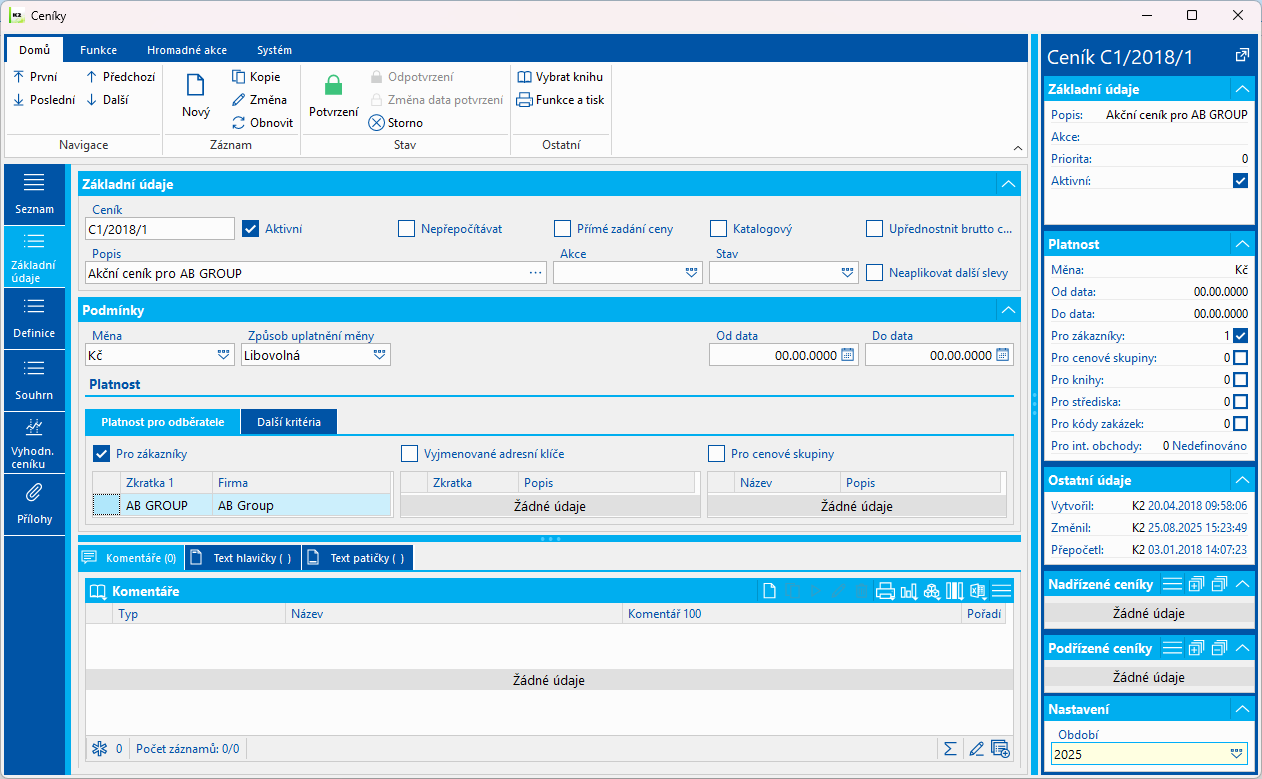
Task: Open Vyhodn. ceníku evaluation in sidebar
Action: pos(34,442)
